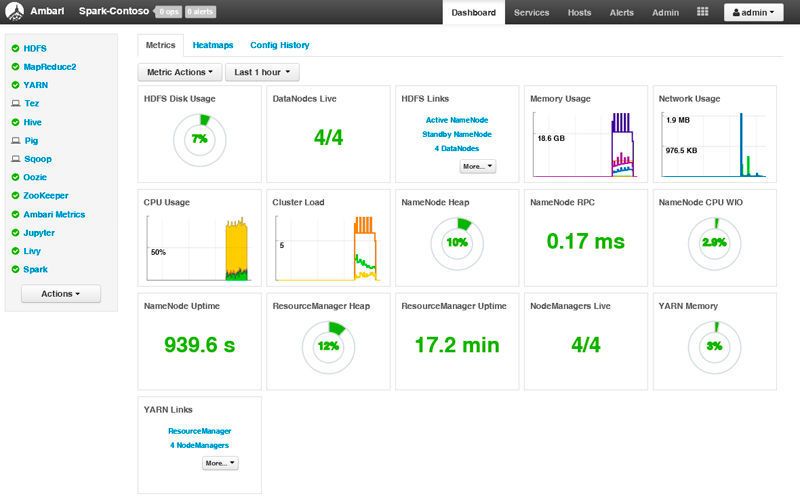Go to the Hosts tab

pyautogui.click(x=579, y=12)
